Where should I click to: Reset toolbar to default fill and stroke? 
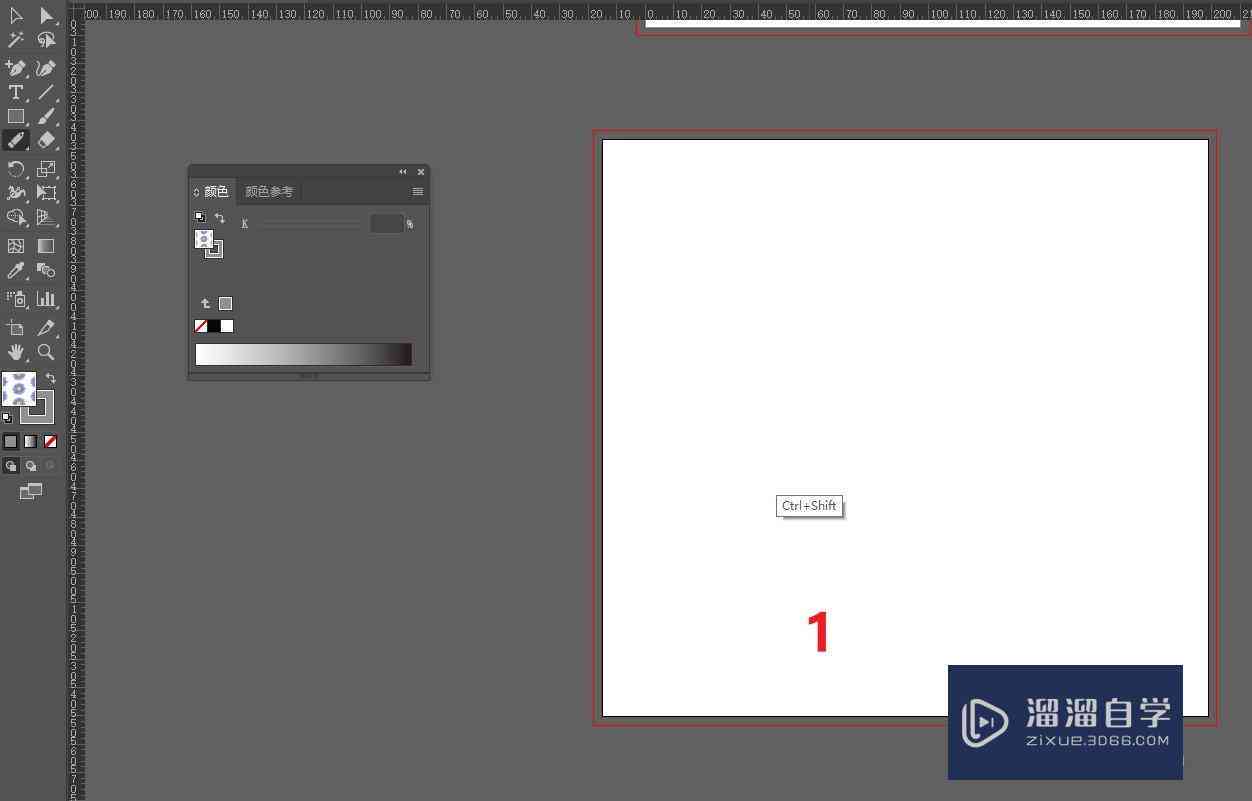[8, 417]
